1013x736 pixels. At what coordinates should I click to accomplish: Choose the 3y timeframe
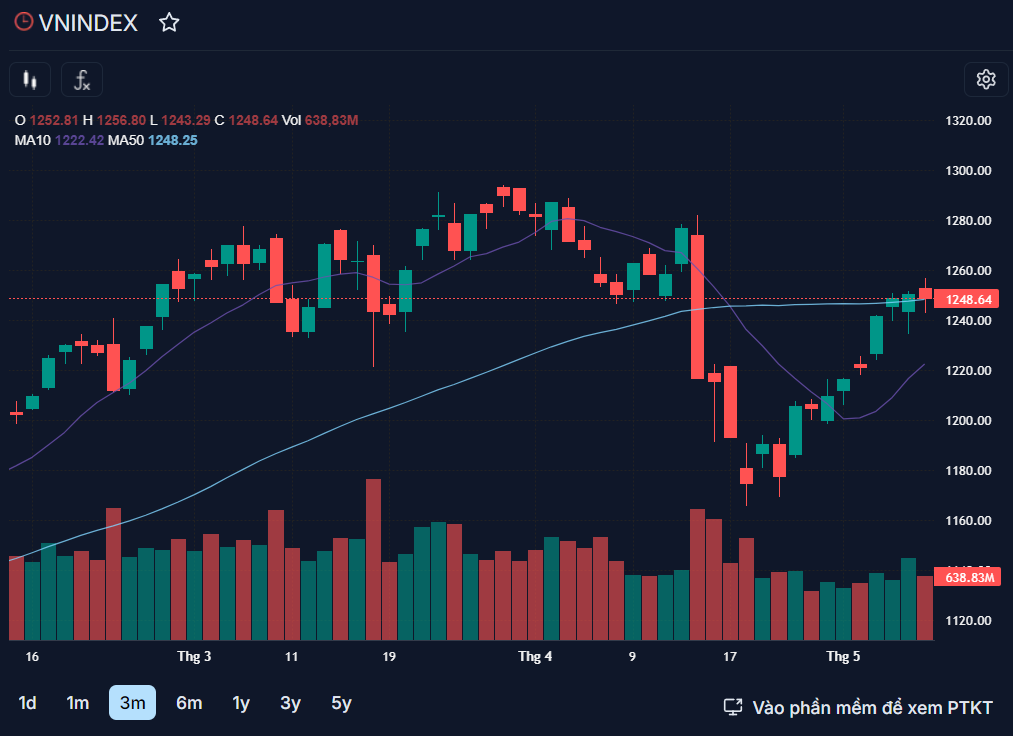[290, 703]
